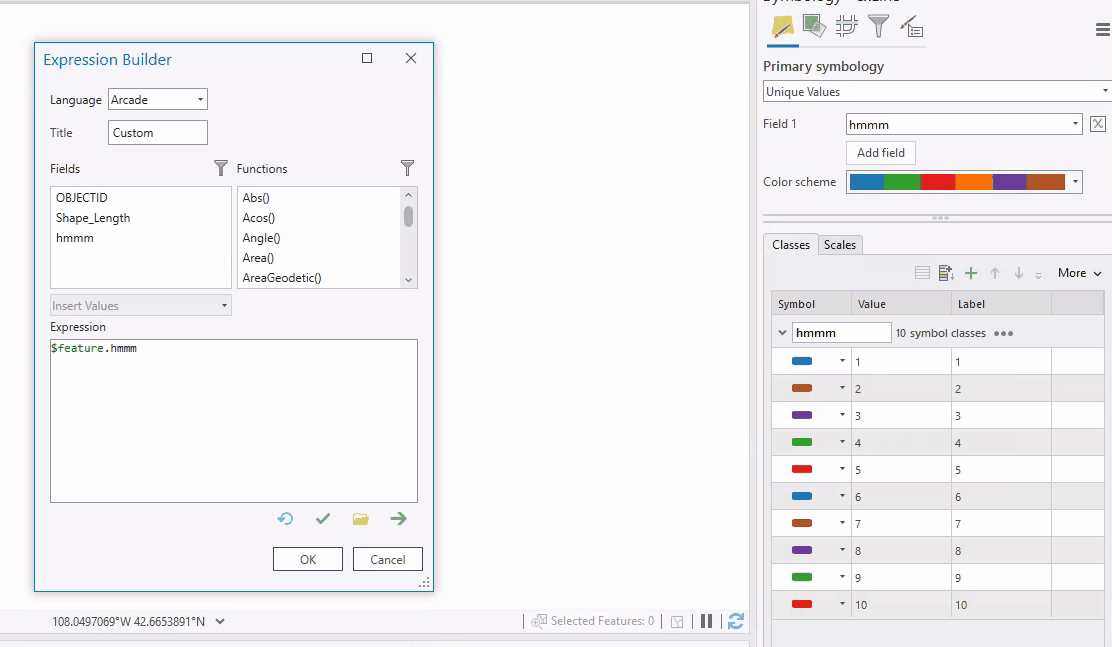Filter the Fields list with funnel icon
Image resolution: width=1112 pixels, height=647 pixels.
(221, 168)
